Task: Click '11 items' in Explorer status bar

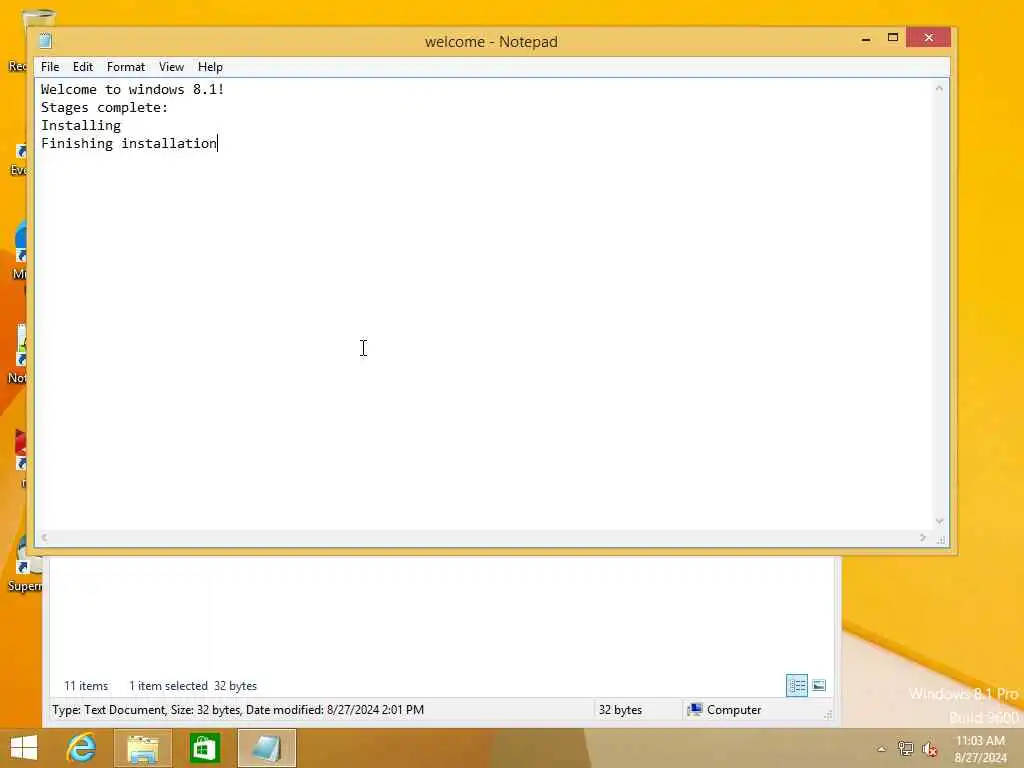Action: coord(86,686)
